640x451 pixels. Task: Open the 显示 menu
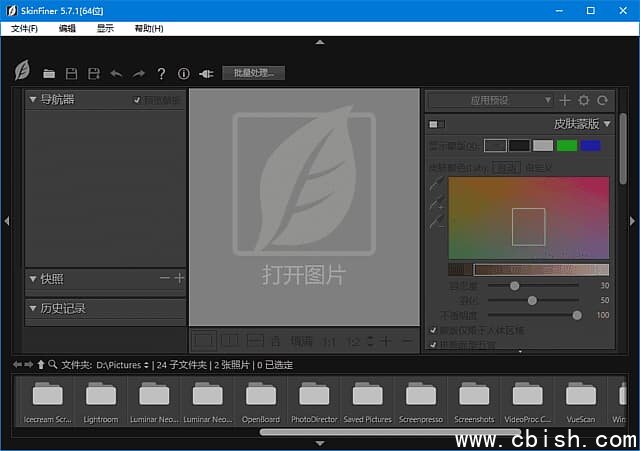(105, 29)
